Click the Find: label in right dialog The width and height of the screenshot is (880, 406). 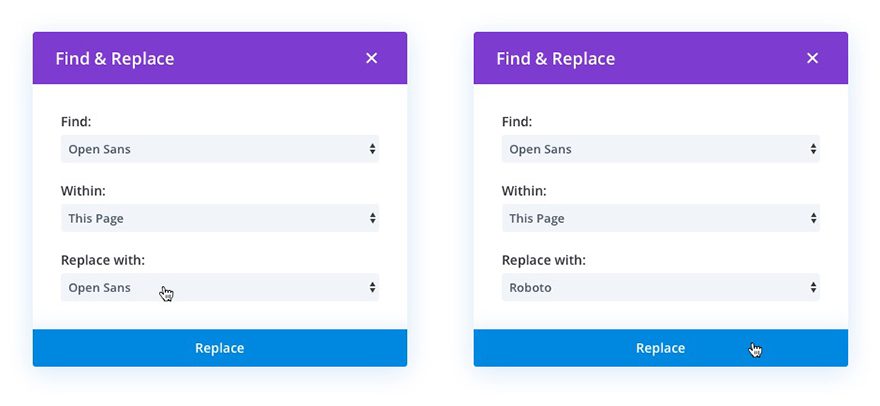517,122
